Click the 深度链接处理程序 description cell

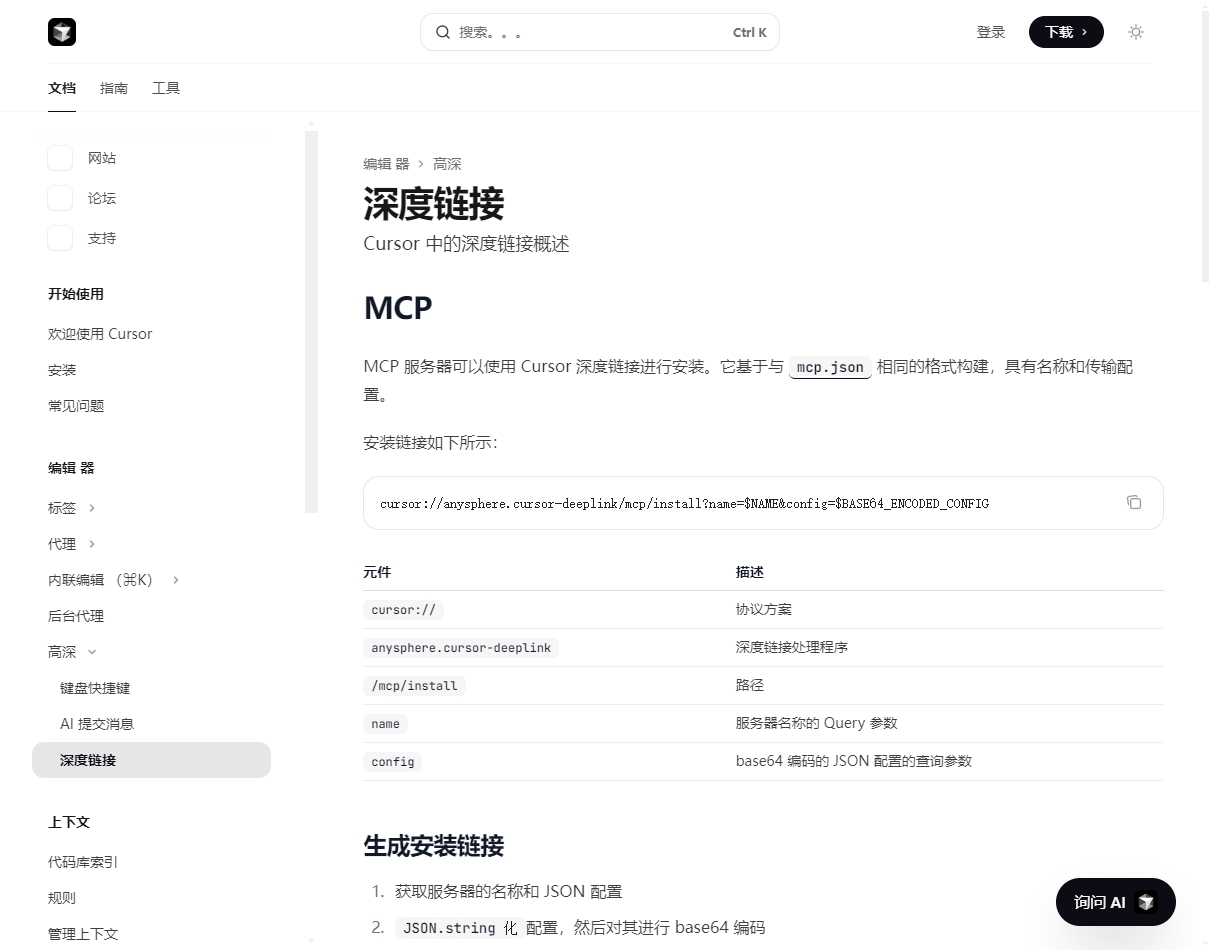[792, 647]
